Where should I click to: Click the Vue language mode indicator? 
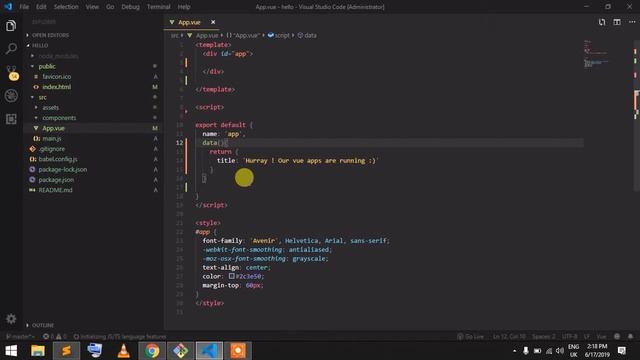[601, 337]
